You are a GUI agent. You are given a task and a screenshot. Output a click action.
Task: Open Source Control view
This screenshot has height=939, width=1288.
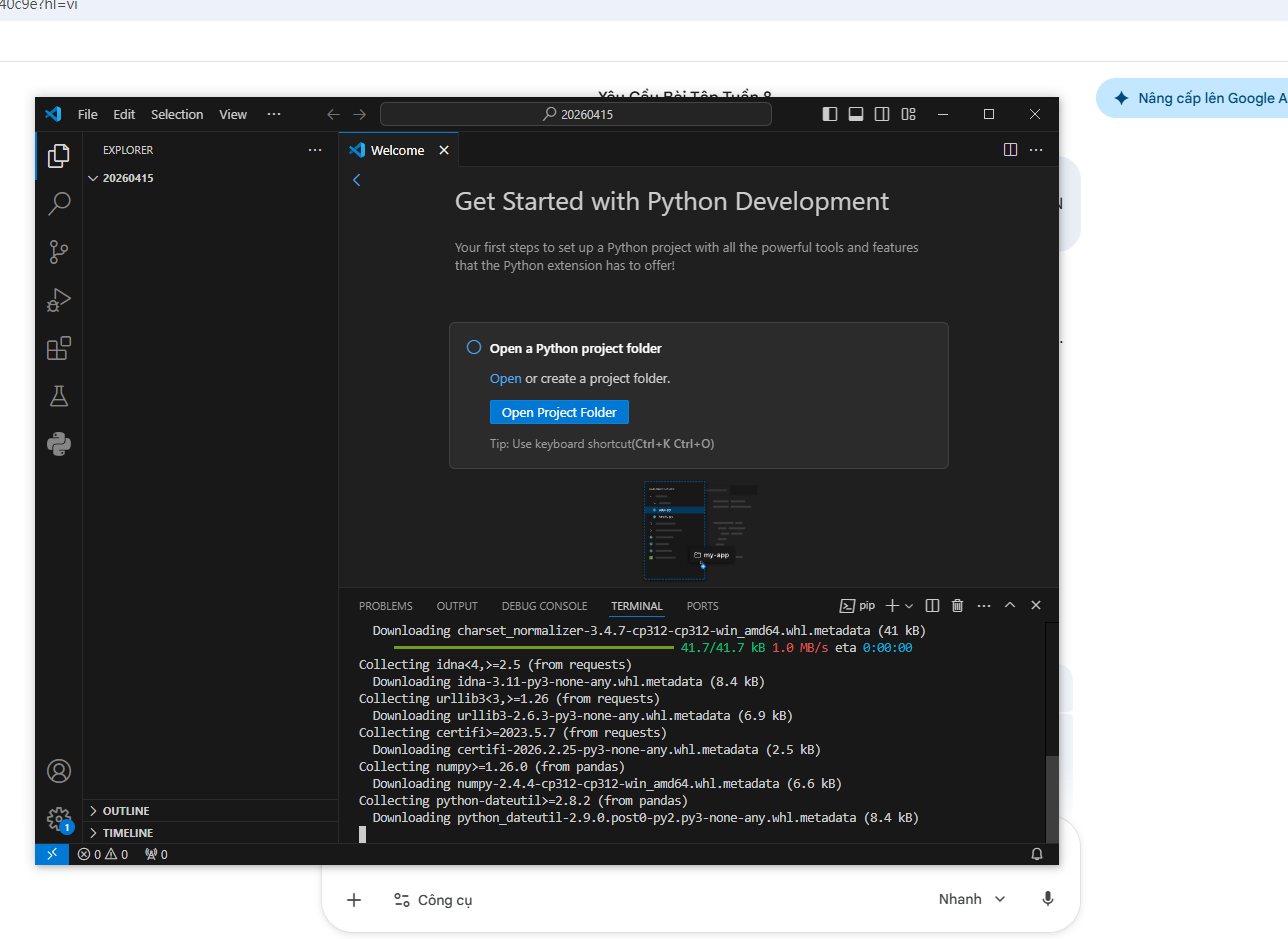59,252
